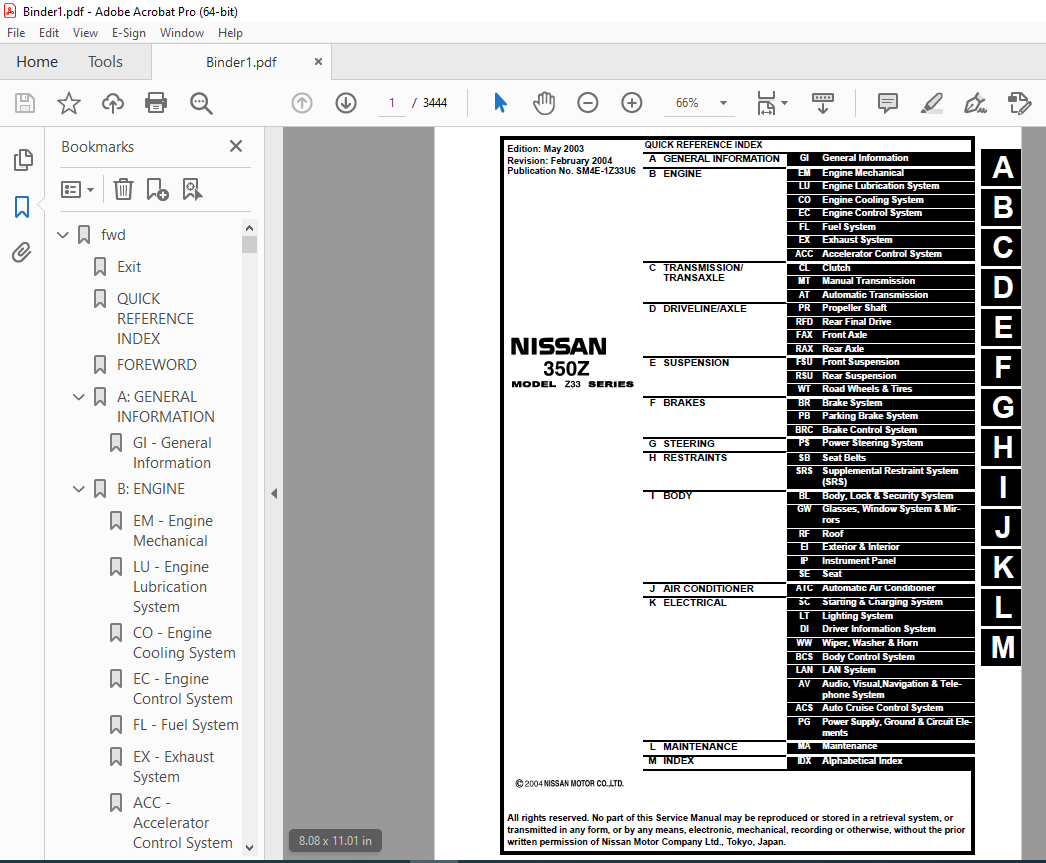This screenshot has height=863, width=1046.
Task: Click Manual Transmission in the index
Action: pos(868,281)
